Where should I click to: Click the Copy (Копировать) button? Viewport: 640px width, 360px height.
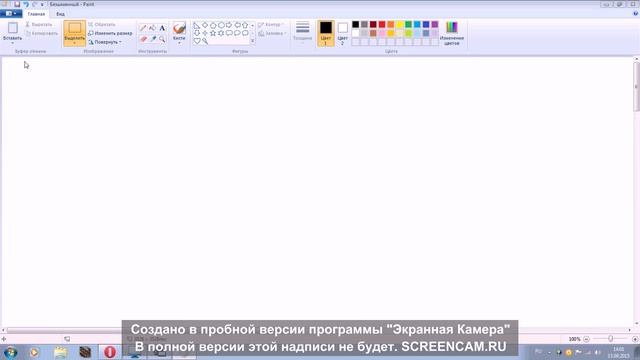pyautogui.click(x=42, y=33)
